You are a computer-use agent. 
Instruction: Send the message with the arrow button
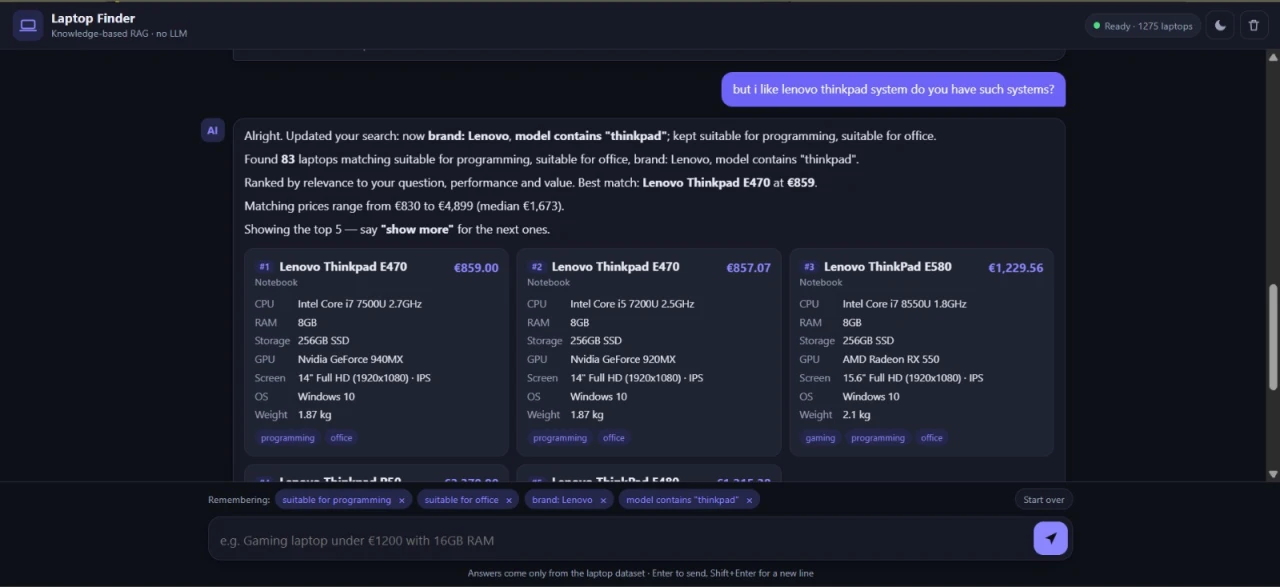1050,538
